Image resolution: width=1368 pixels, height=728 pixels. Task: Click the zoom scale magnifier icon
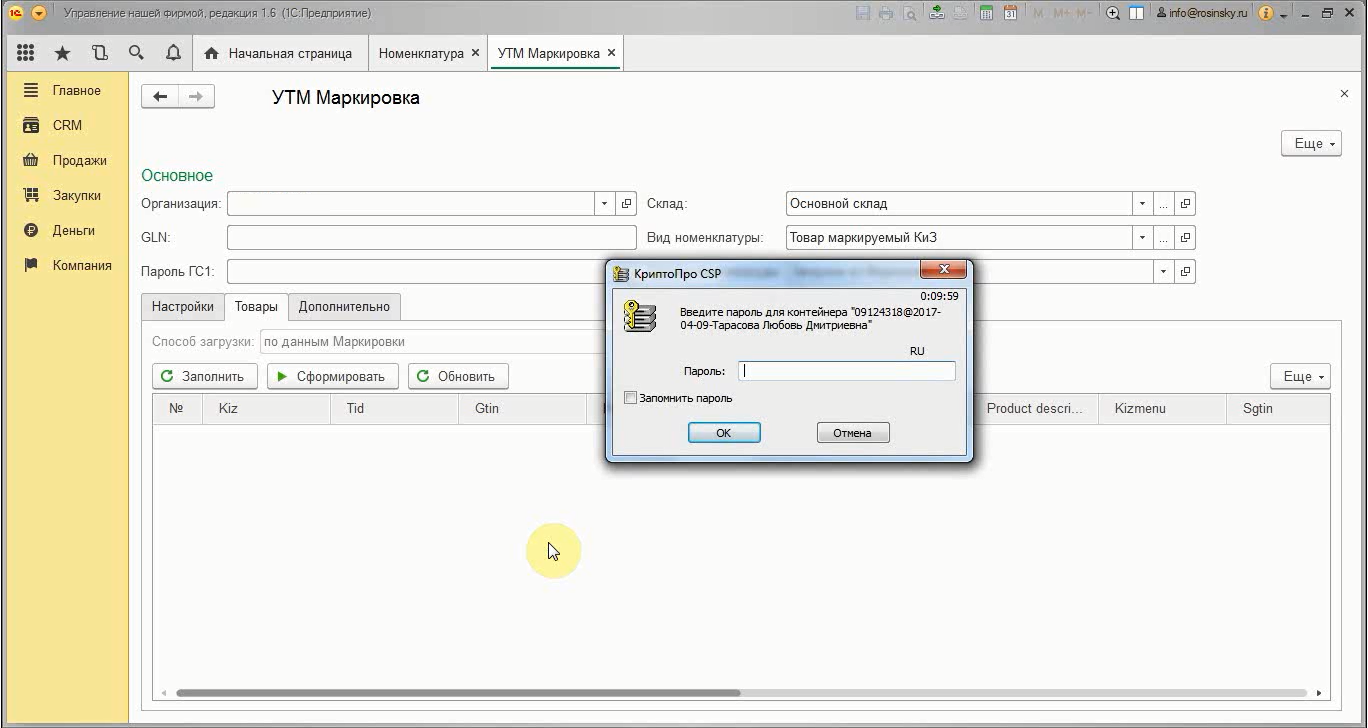(x=1113, y=13)
